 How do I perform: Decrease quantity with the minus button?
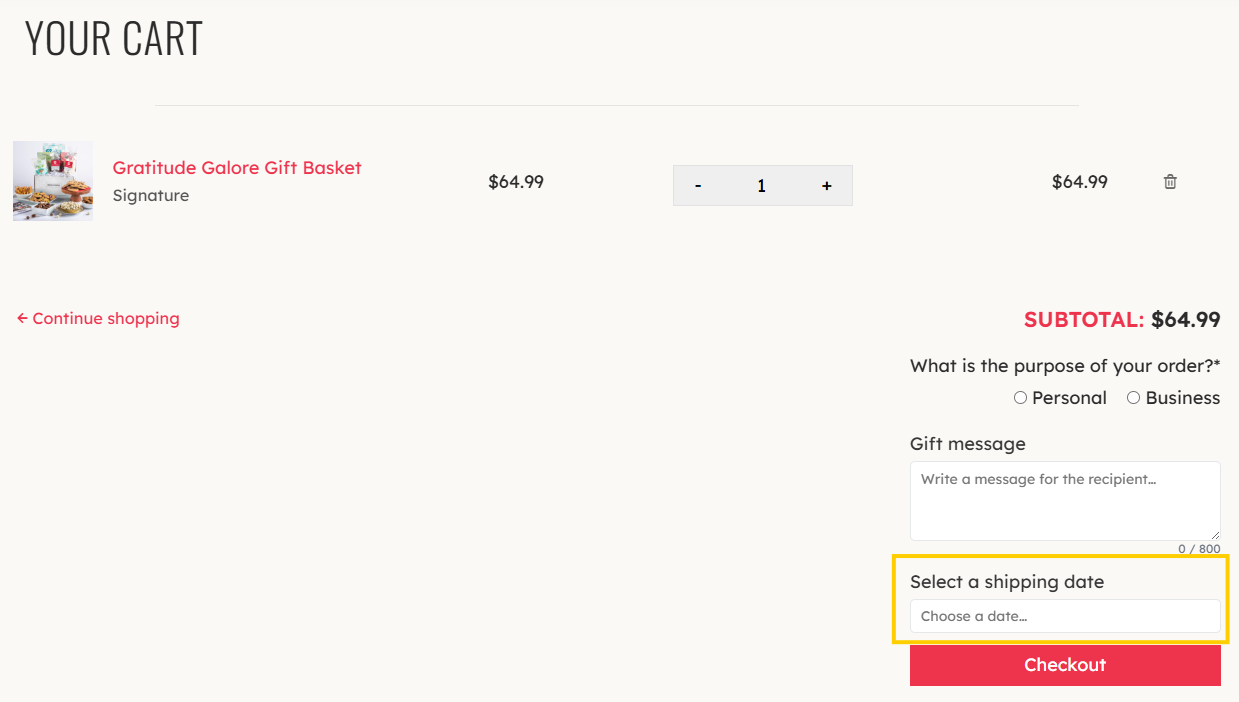click(698, 186)
